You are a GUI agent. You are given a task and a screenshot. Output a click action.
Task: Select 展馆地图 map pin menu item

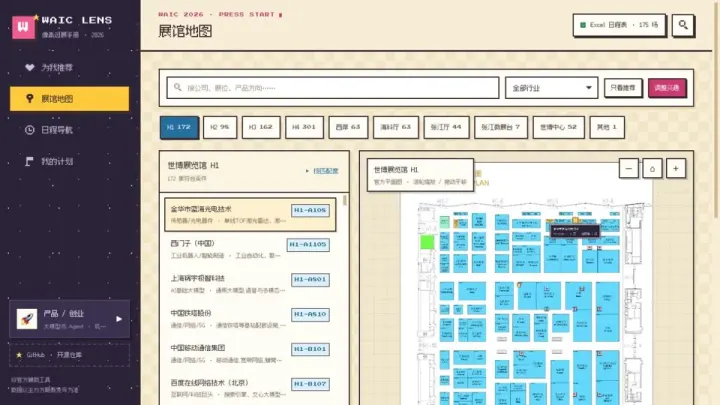[x=69, y=99]
